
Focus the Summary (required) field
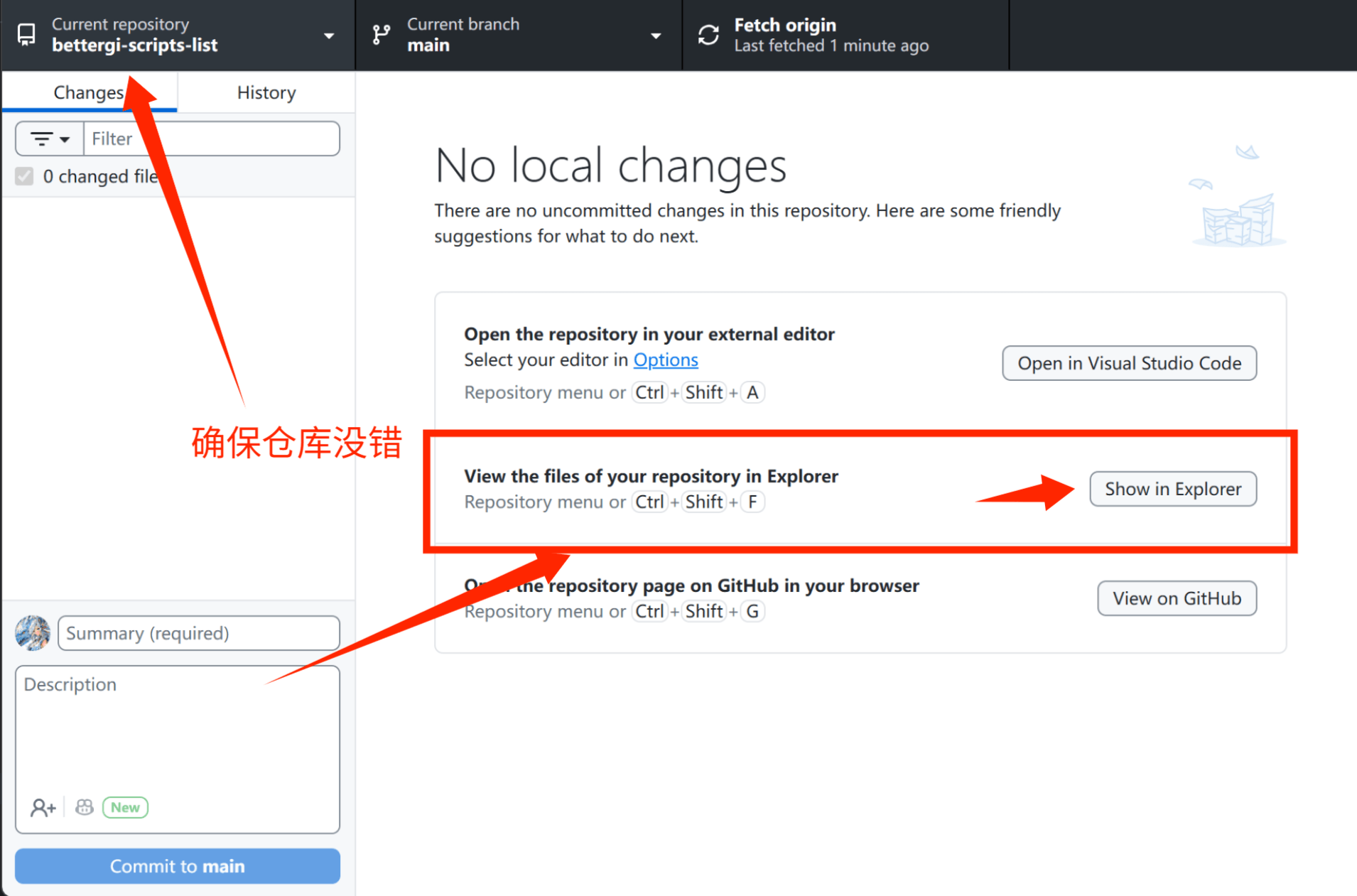tap(199, 633)
